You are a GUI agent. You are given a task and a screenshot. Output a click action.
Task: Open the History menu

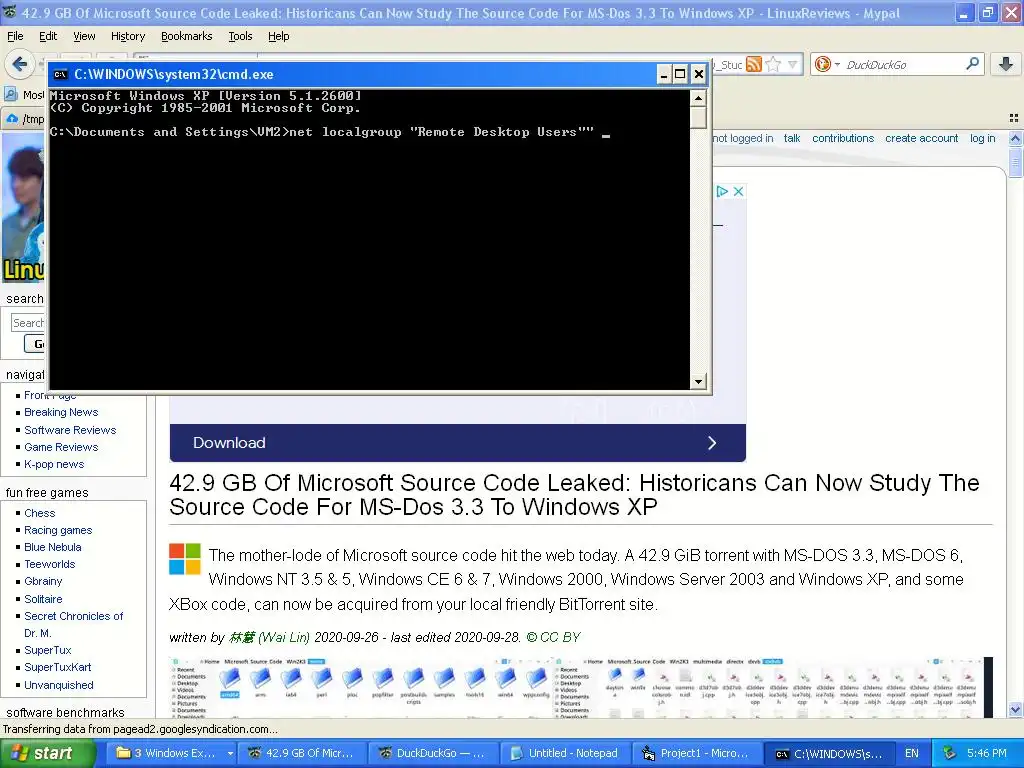(x=128, y=36)
